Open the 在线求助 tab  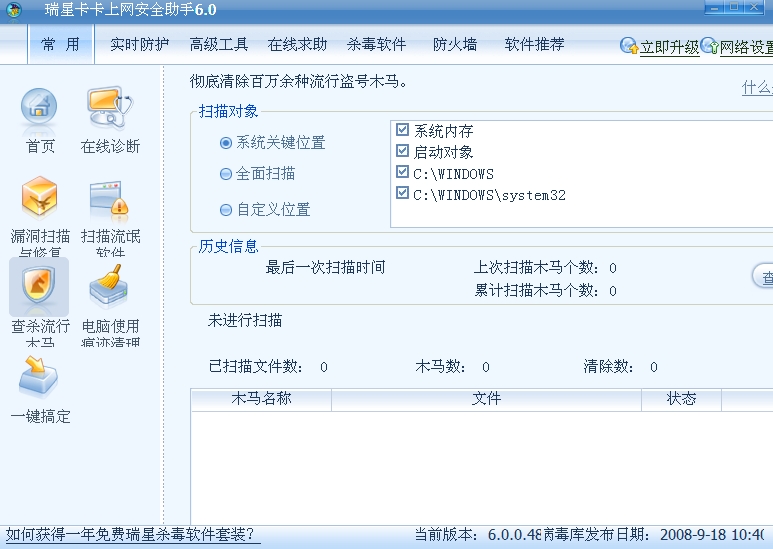point(297,44)
